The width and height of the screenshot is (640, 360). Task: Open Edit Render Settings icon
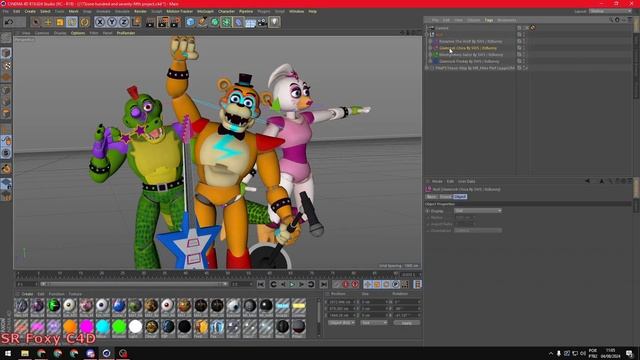coord(175,22)
